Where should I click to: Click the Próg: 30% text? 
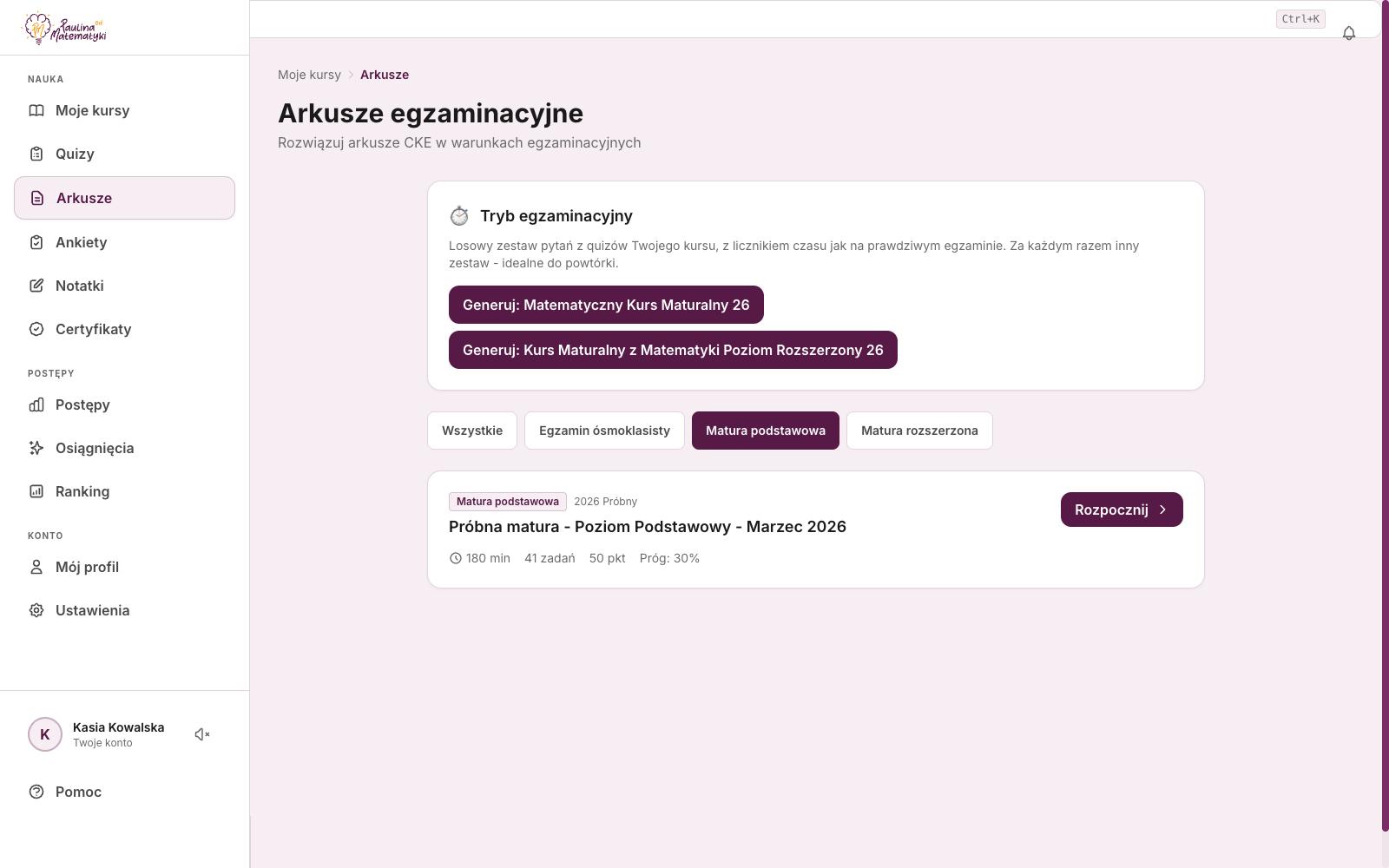669,558
